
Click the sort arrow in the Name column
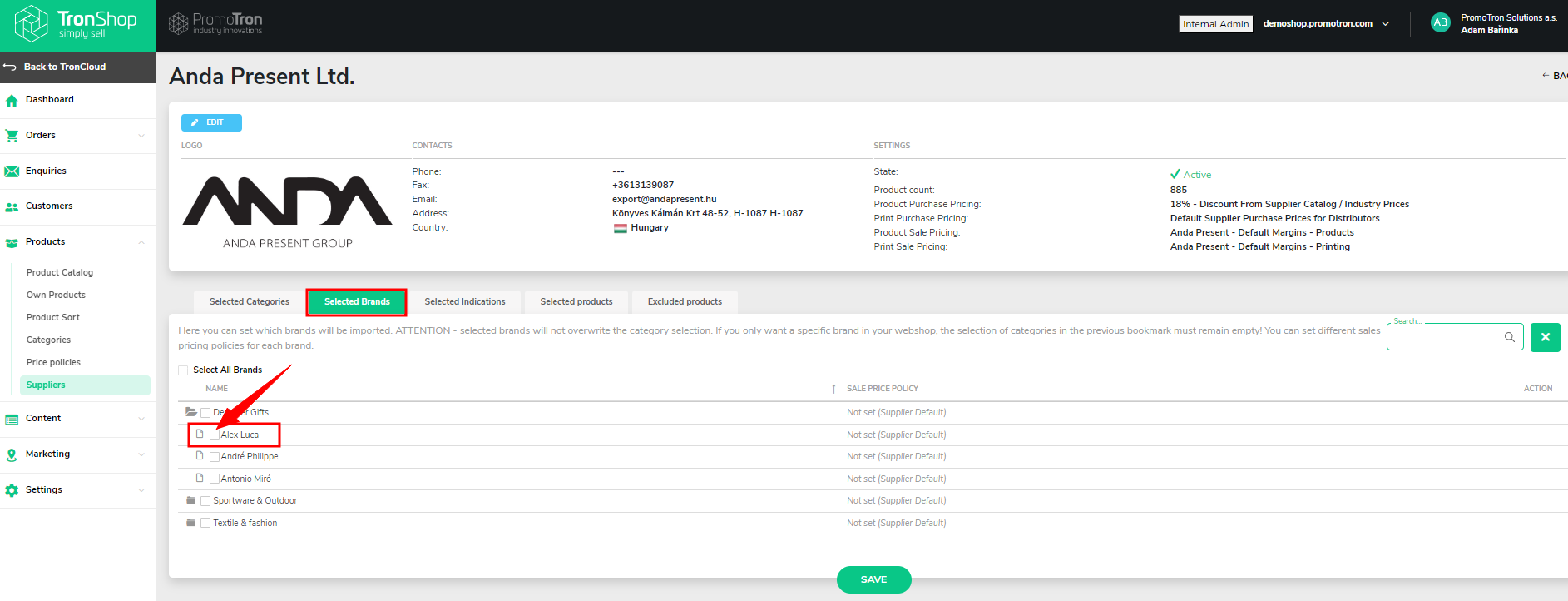point(833,389)
